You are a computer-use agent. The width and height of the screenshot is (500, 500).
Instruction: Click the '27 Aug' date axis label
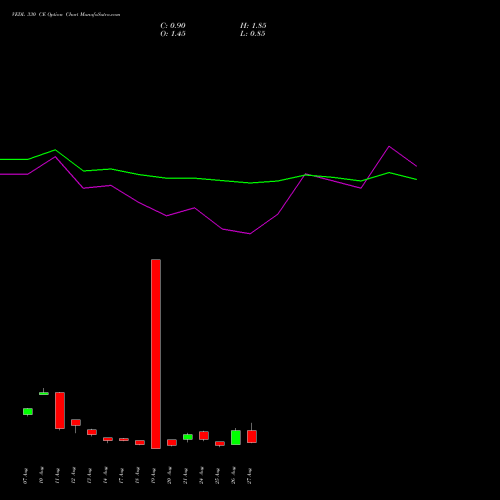point(249,476)
